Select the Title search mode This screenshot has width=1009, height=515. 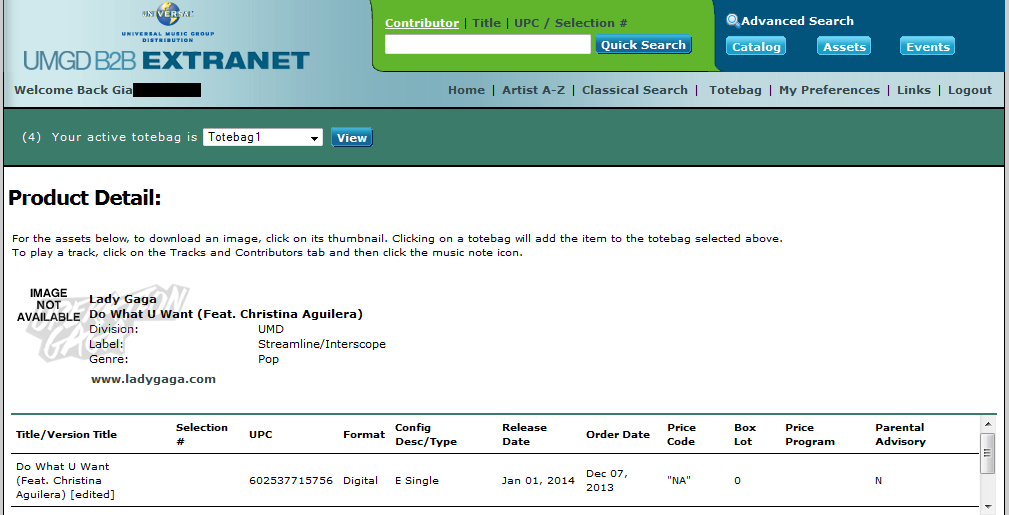(x=486, y=23)
